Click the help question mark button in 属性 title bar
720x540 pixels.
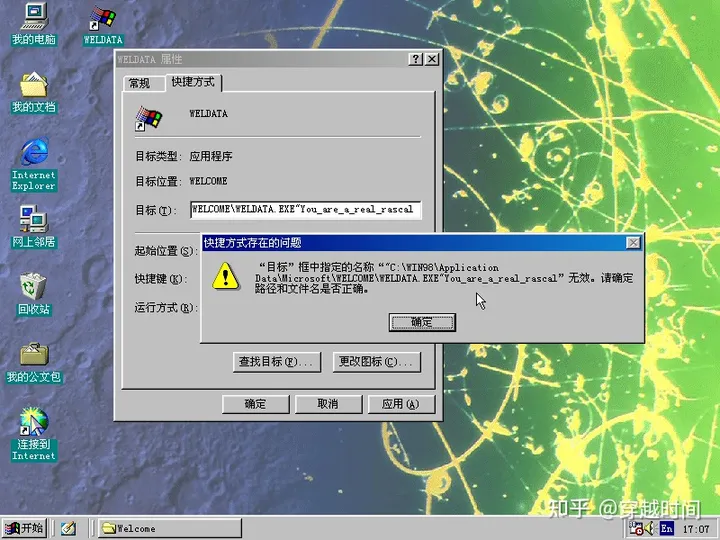(416, 59)
